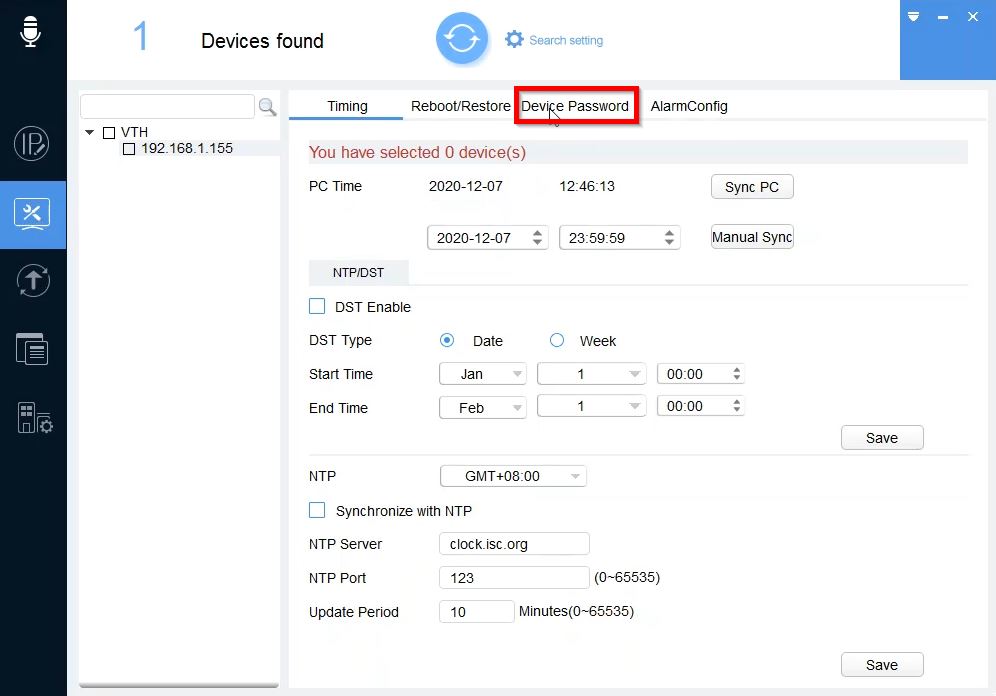Open the Start Time month dropdown Jan

[483, 373]
